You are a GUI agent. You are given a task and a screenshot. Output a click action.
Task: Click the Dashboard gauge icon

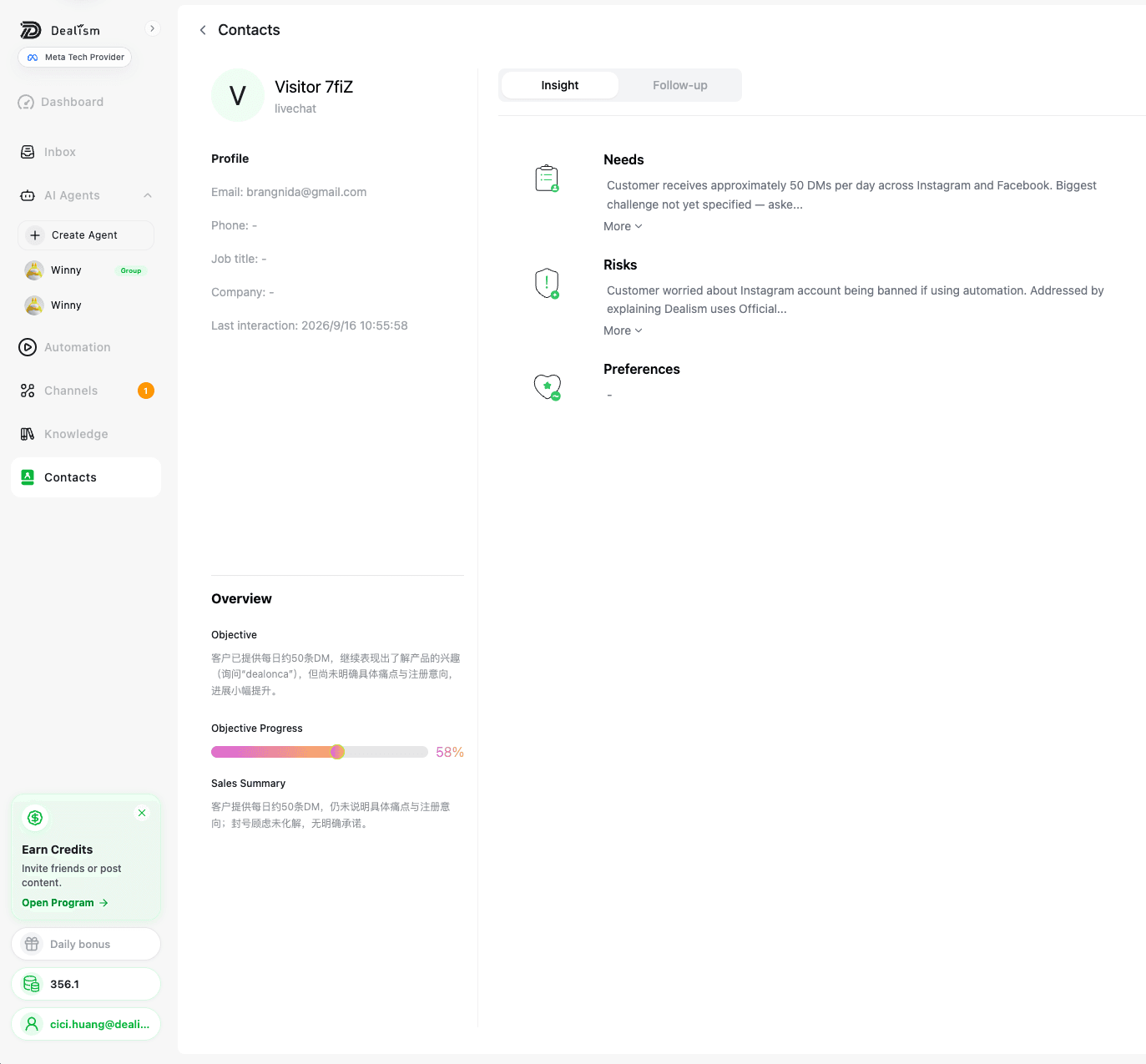(x=26, y=102)
